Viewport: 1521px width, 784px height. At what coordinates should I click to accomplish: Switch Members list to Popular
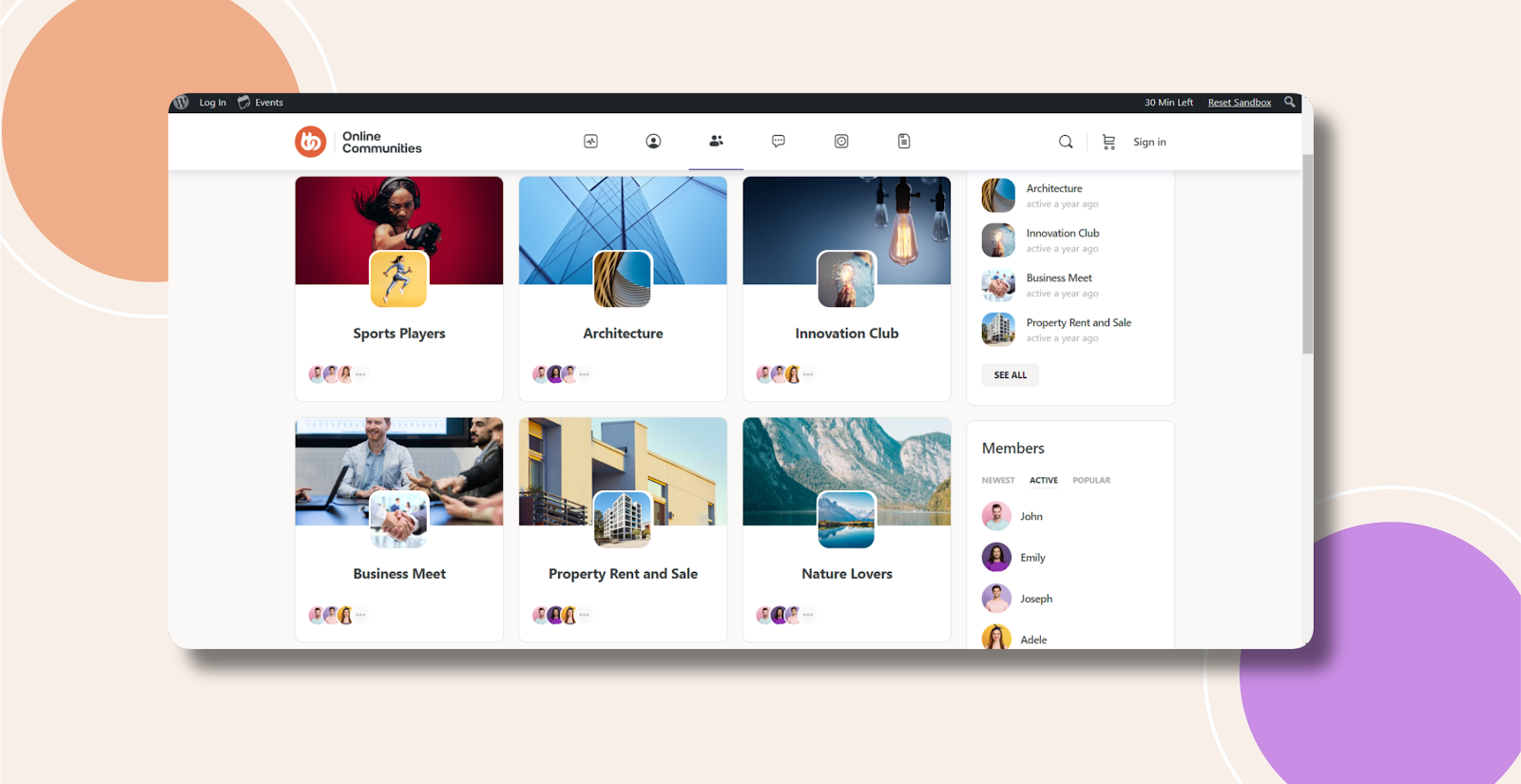pyautogui.click(x=1091, y=481)
